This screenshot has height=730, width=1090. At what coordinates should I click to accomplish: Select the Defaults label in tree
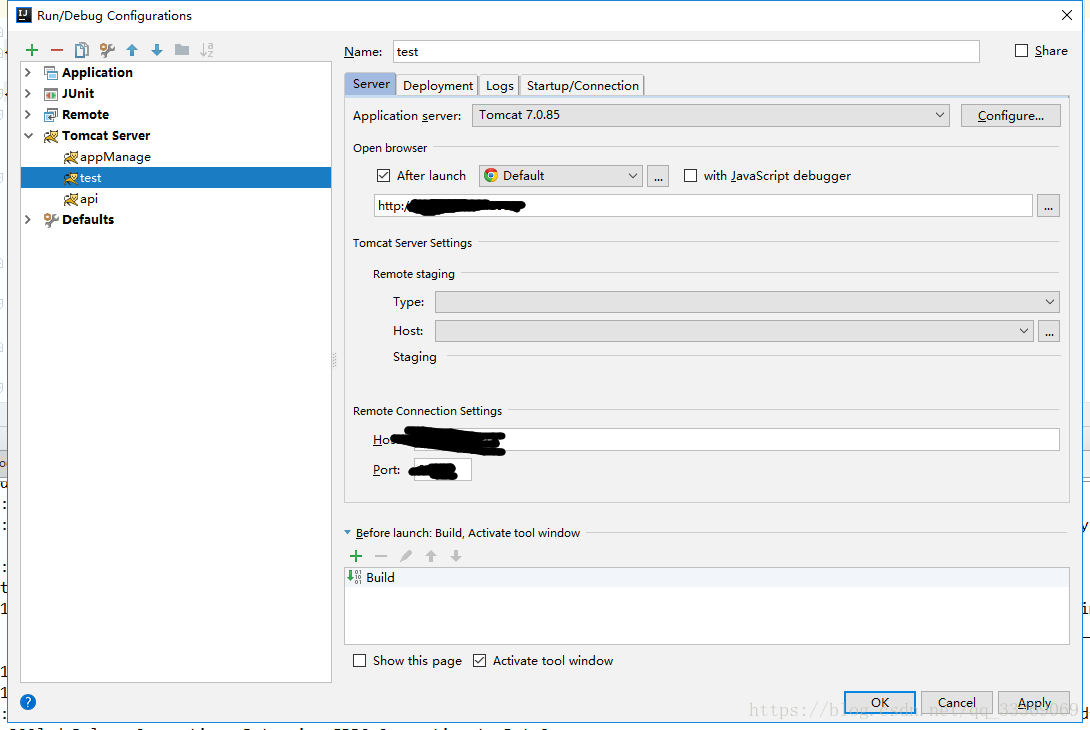[88, 220]
